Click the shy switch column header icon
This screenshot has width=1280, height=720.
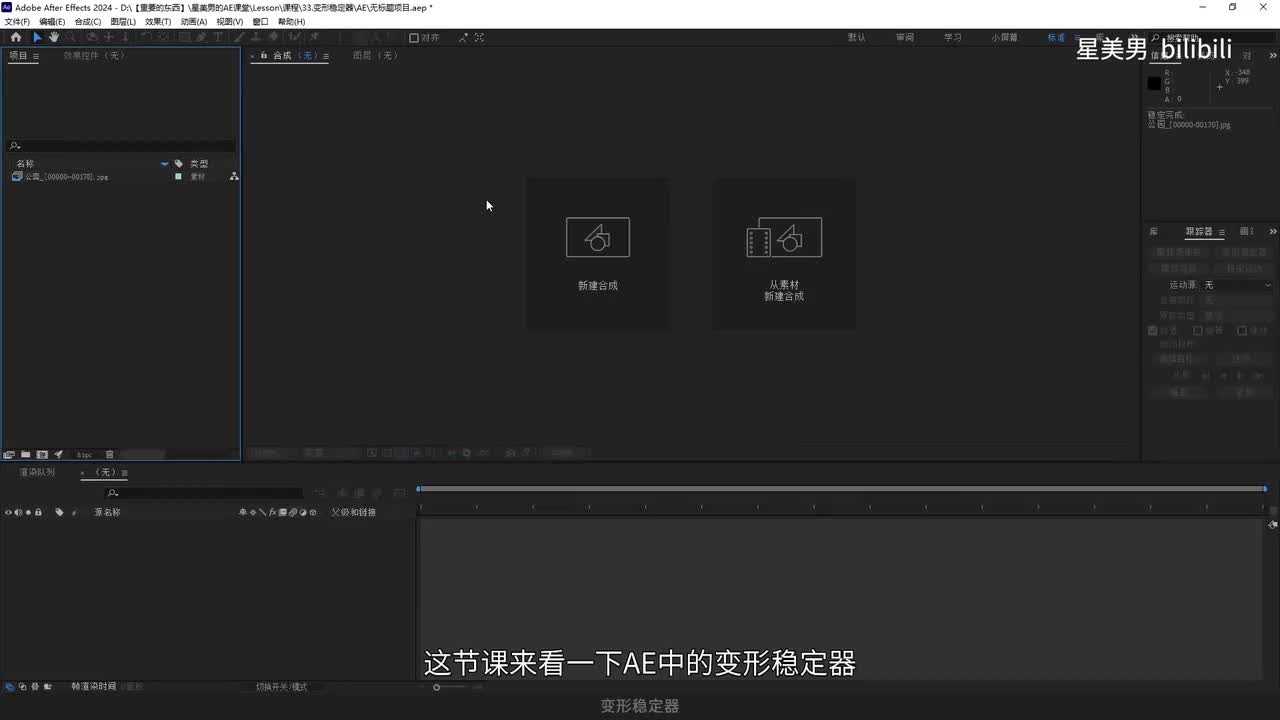point(243,512)
